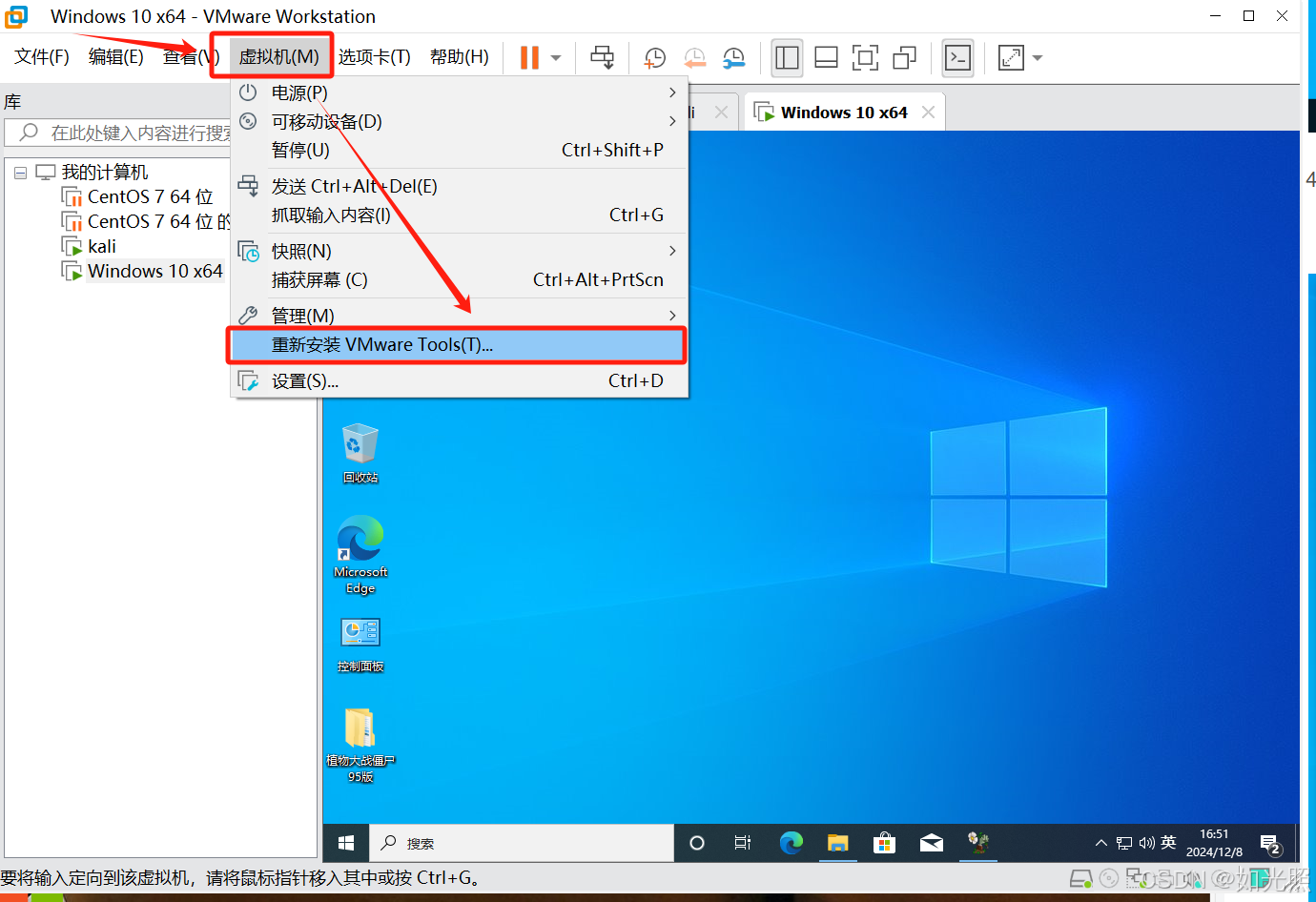The height and width of the screenshot is (902, 1316).
Task: Expand the 快照(N) submenu
Action: [460, 251]
